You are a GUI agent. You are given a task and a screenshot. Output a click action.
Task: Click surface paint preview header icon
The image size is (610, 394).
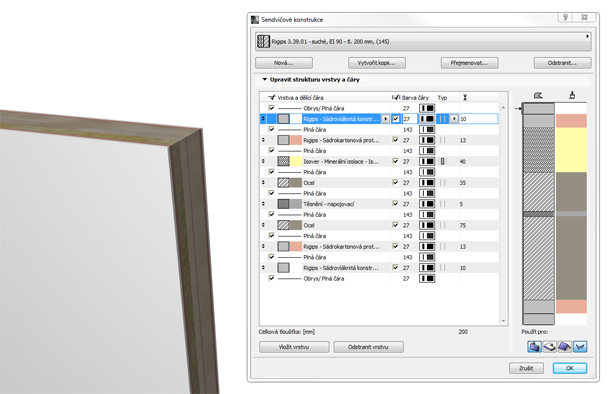pos(571,95)
